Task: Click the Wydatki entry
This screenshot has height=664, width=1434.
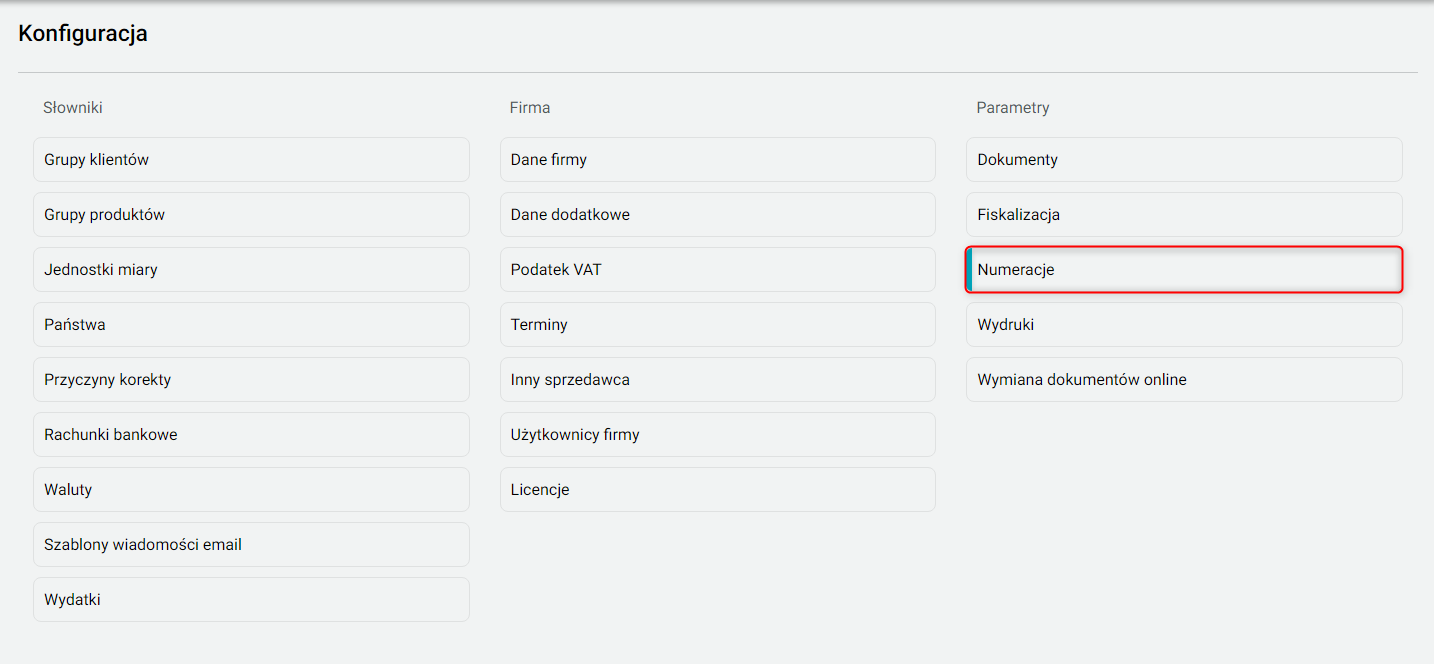Action: coord(251,600)
